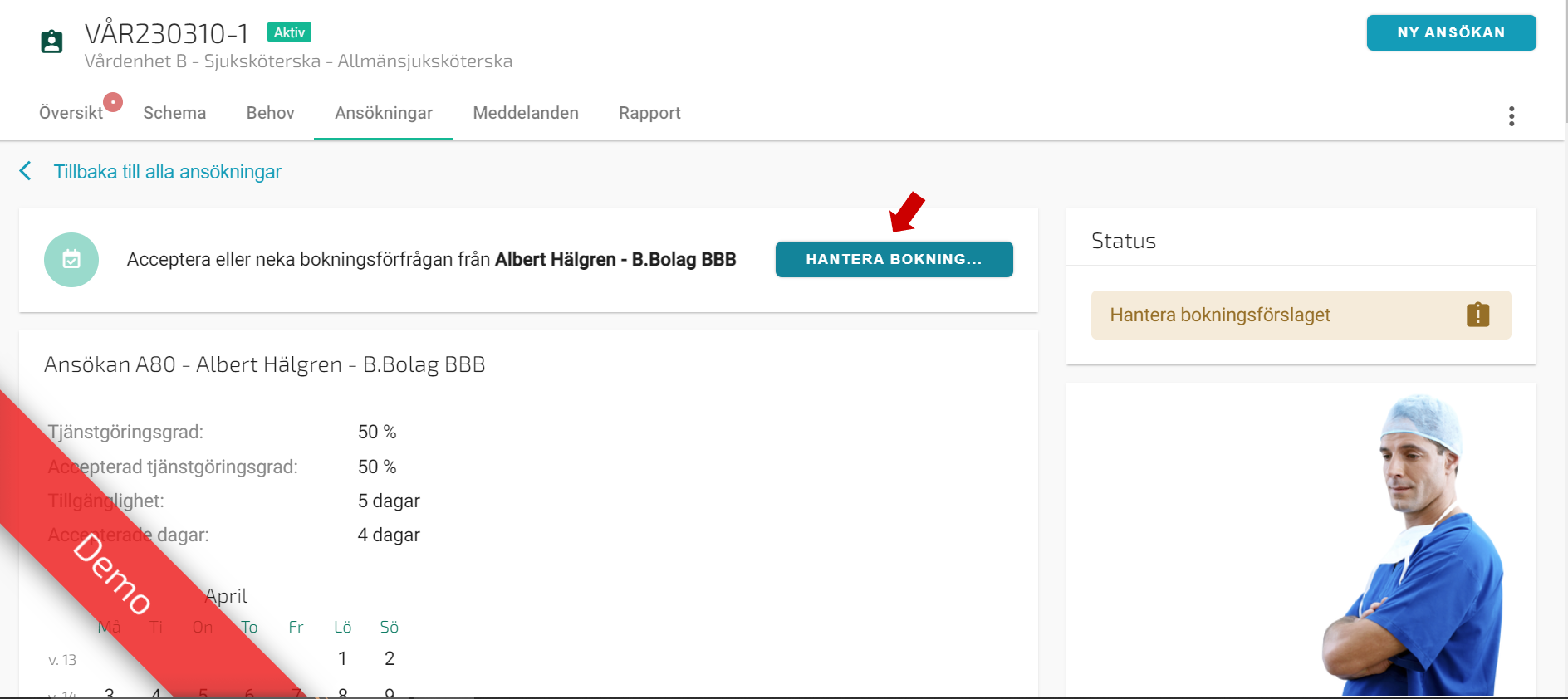Click the Ansökan A80 - Albert Hälgren heading
This screenshot has width=1568, height=699.
[264, 364]
